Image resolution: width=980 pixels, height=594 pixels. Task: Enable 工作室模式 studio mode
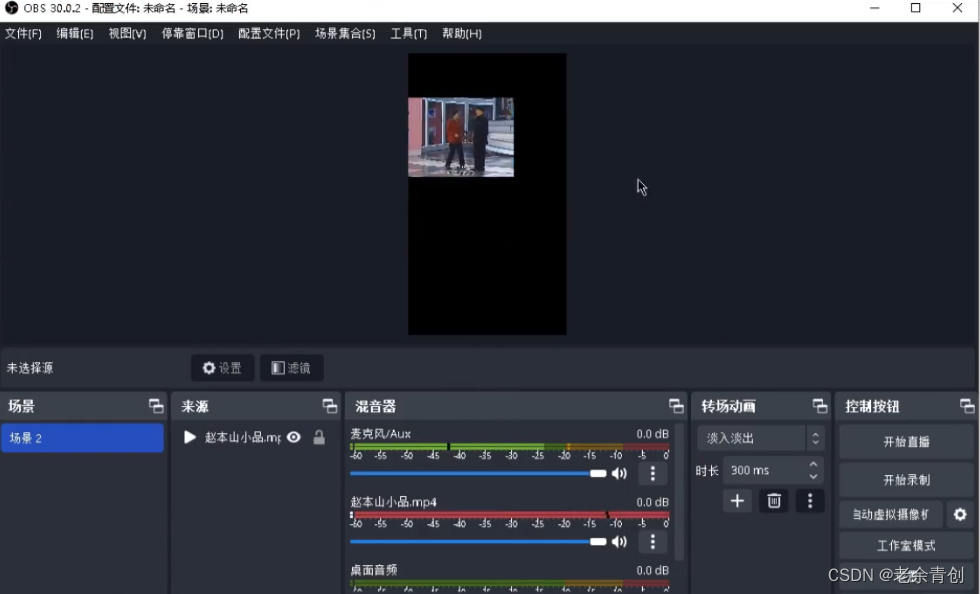pos(906,546)
